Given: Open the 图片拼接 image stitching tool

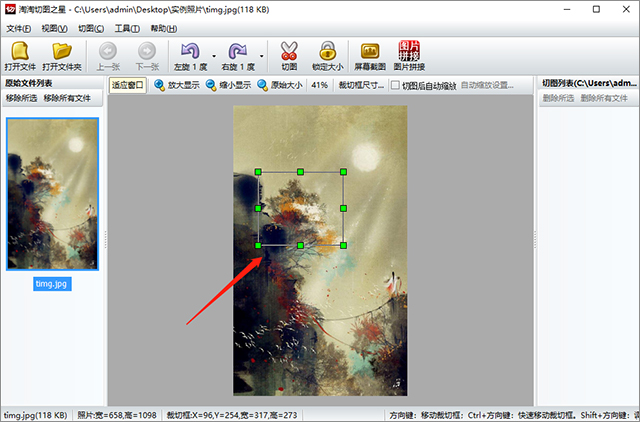Looking at the screenshot, I should [409, 50].
